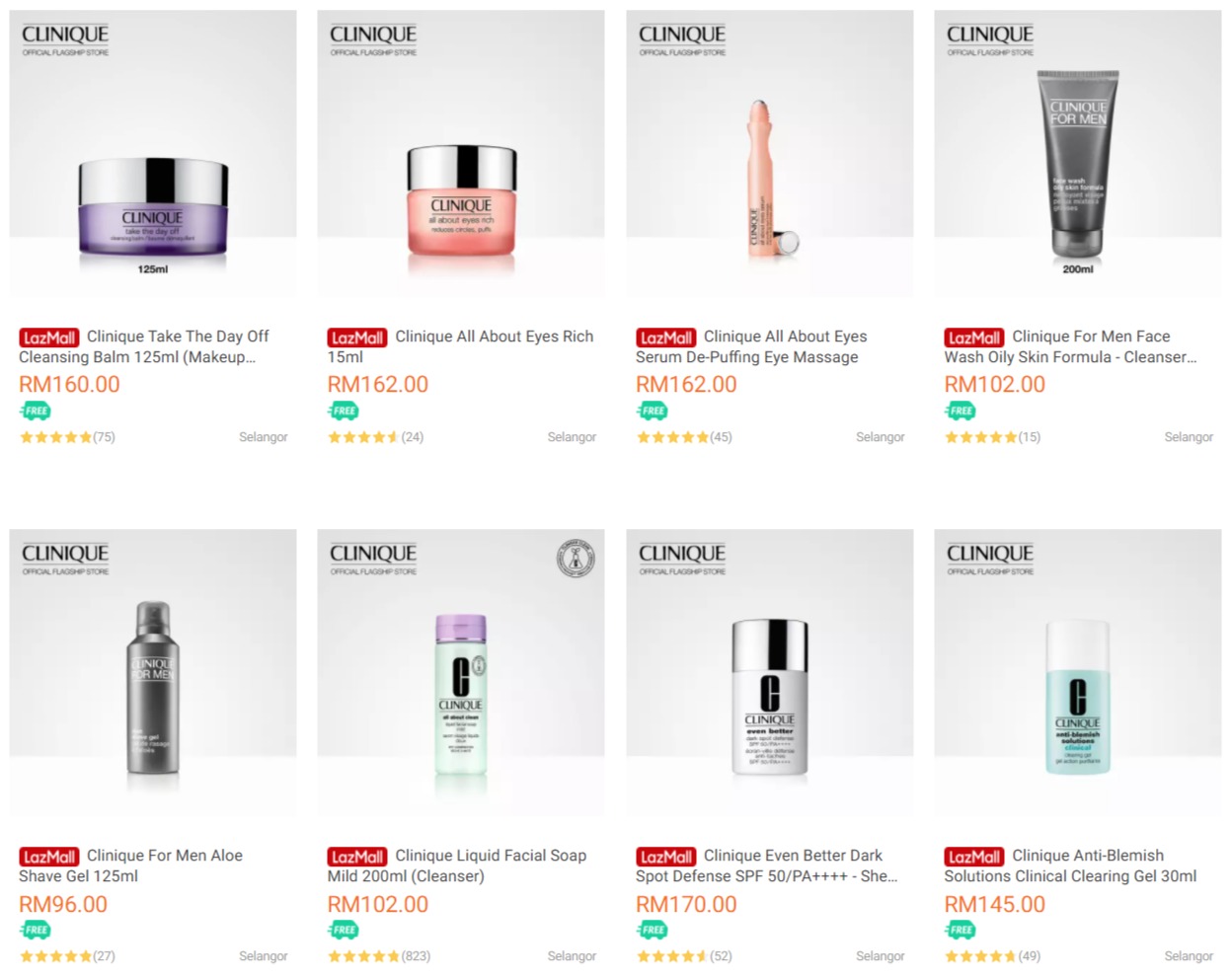Click the RM145.00 price label
This screenshot has width=1232, height=977.
coord(994,904)
